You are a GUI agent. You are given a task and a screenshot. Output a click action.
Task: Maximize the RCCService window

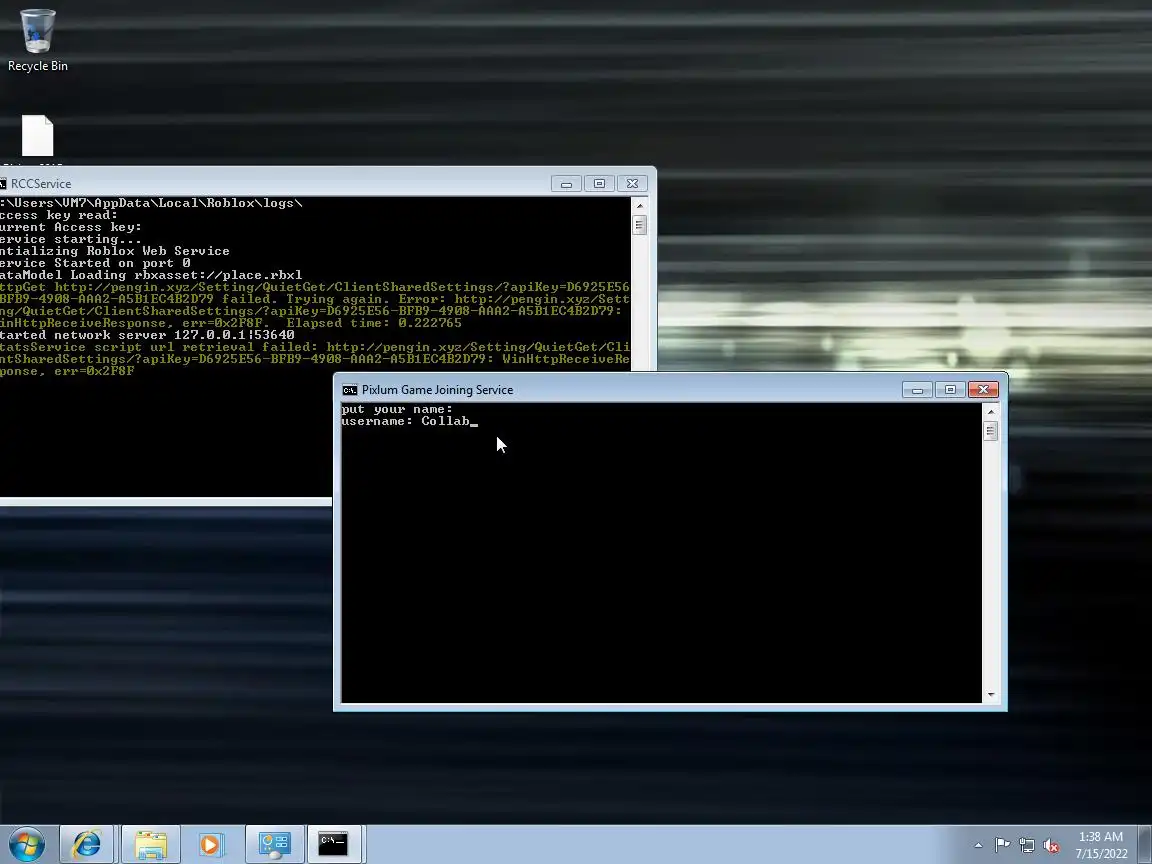point(599,184)
